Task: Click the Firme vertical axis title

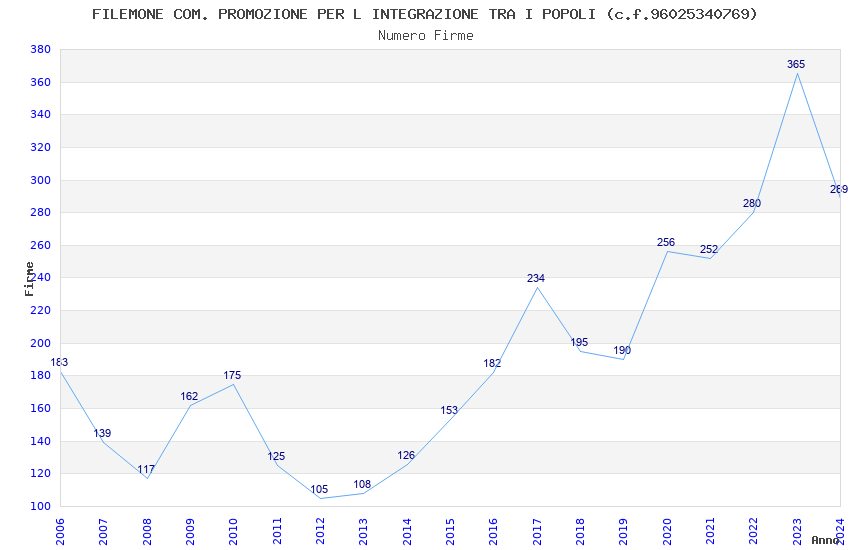Action: 29,279
